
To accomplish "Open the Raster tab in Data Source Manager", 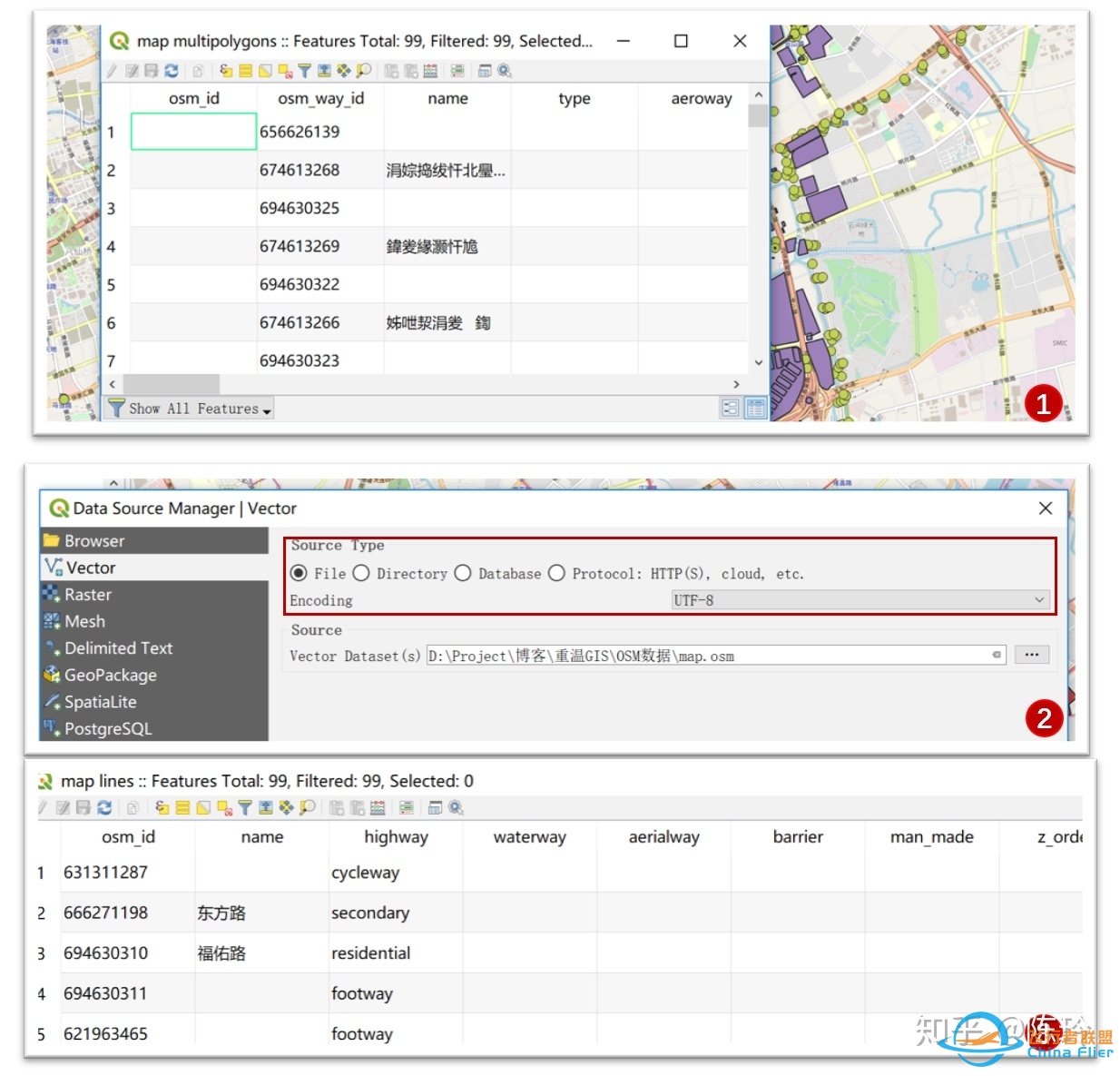I will pos(87,595).
